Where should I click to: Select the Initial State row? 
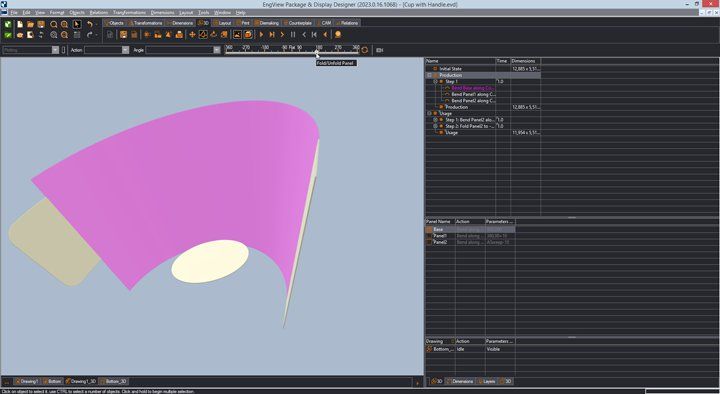point(483,68)
